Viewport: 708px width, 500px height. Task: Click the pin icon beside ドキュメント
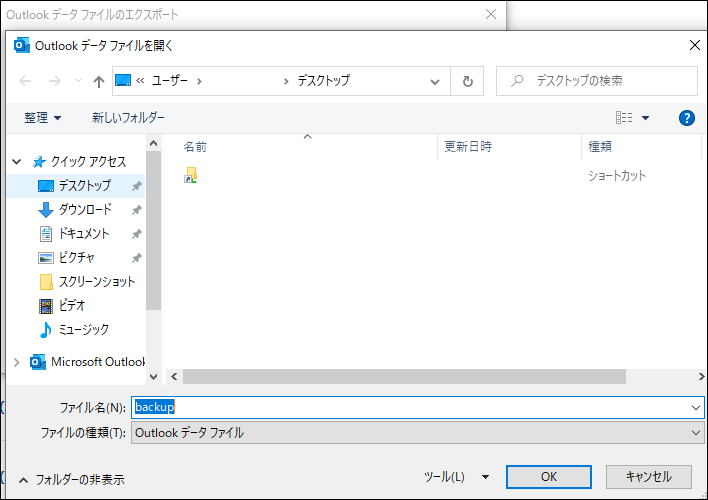(x=136, y=234)
